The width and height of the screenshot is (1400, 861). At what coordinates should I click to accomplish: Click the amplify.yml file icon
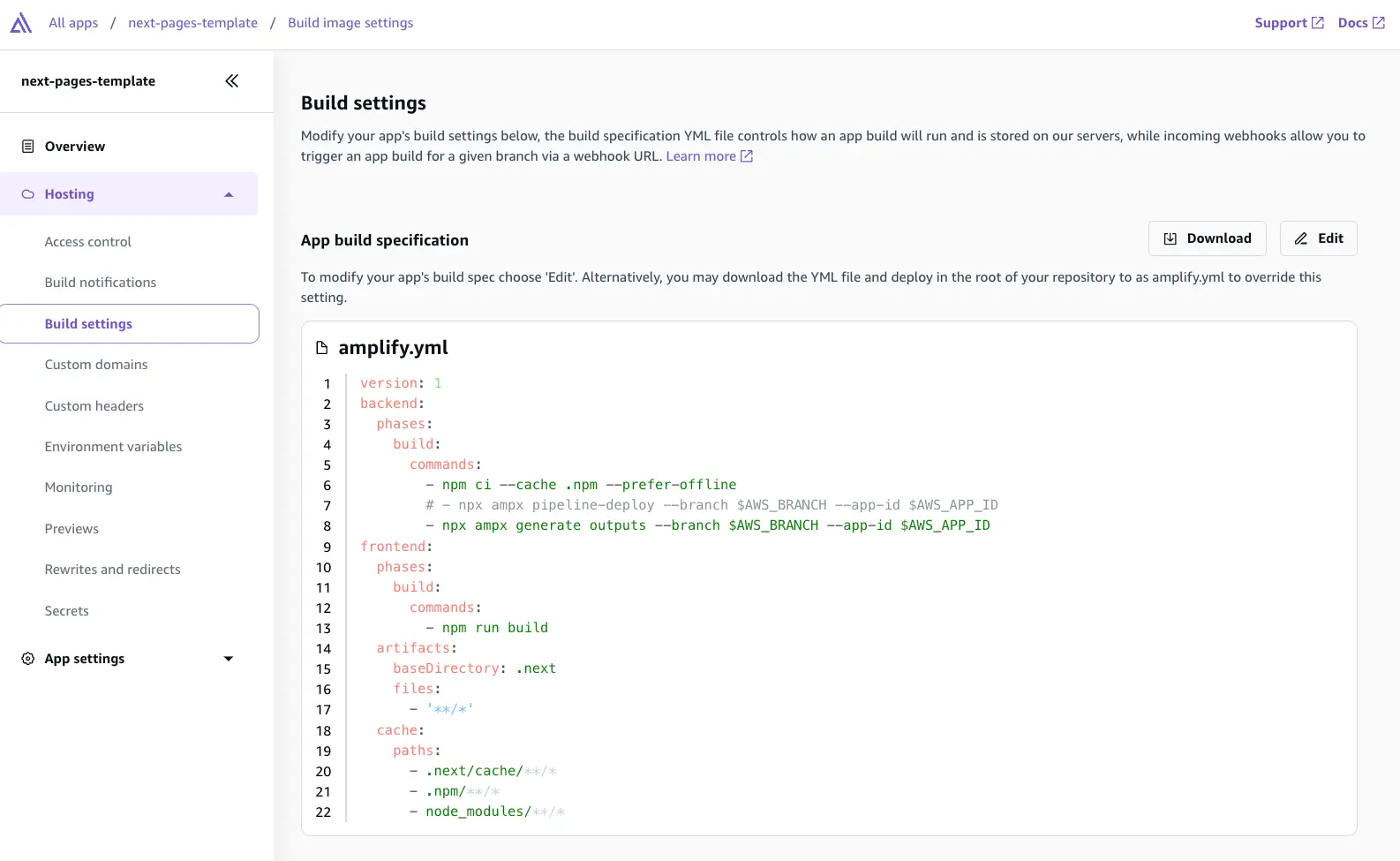322,348
